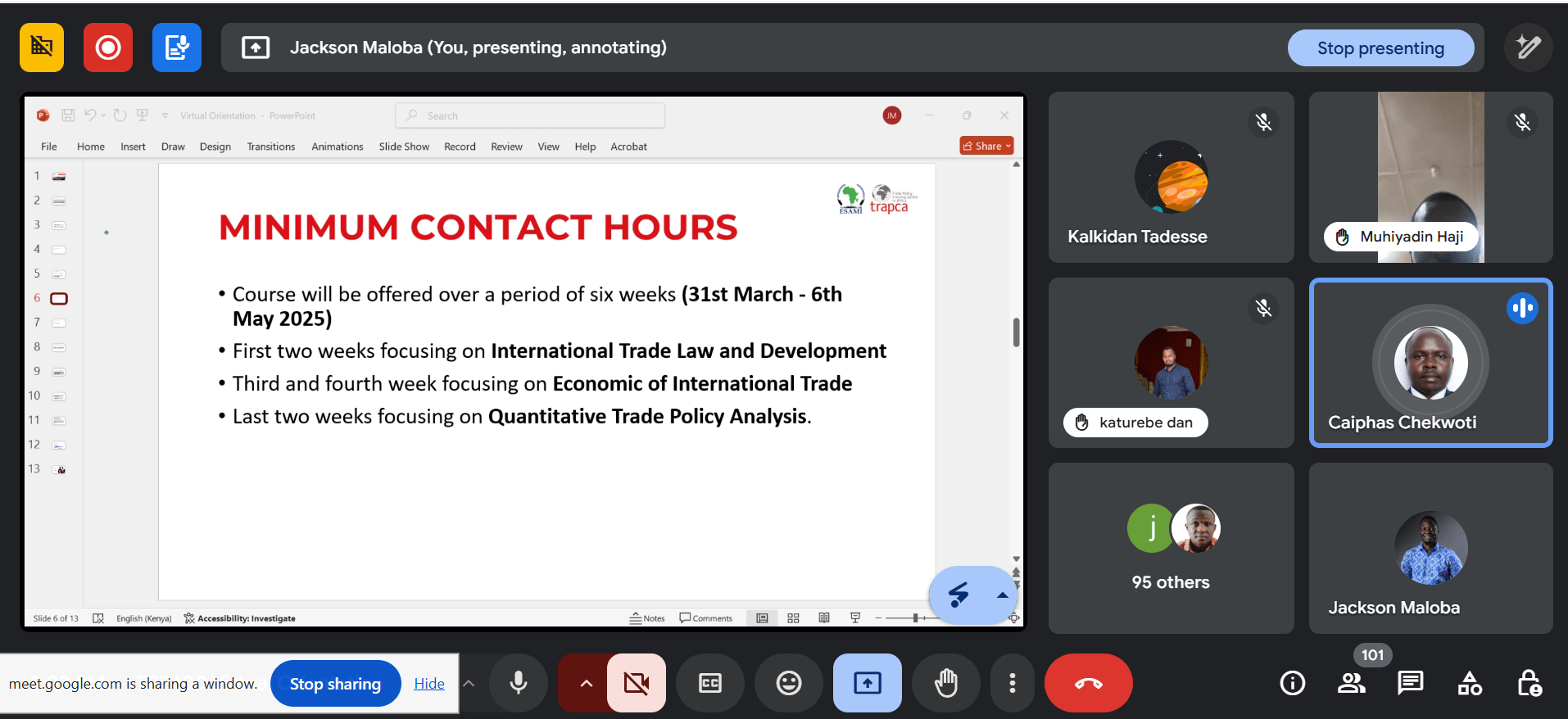This screenshot has height=719, width=1568.
Task: Click the annotation pen icon at top right
Action: click(1528, 47)
